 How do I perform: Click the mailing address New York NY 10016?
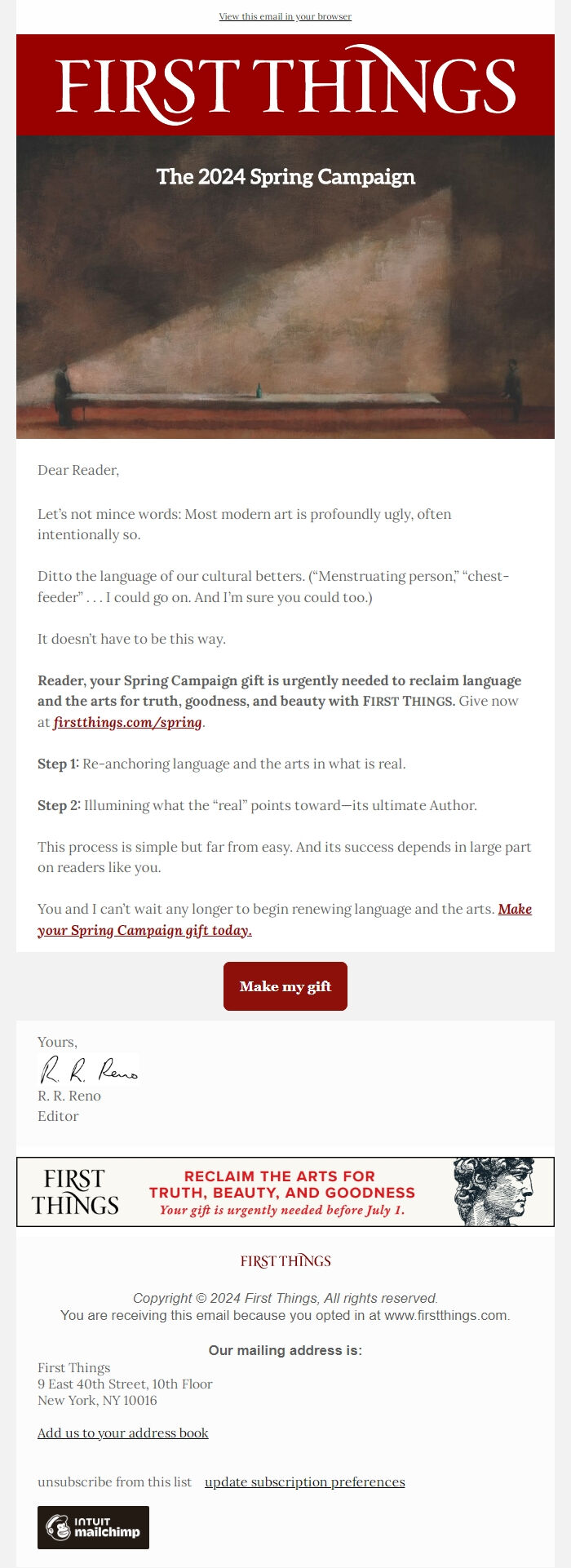click(x=96, y=1400)
